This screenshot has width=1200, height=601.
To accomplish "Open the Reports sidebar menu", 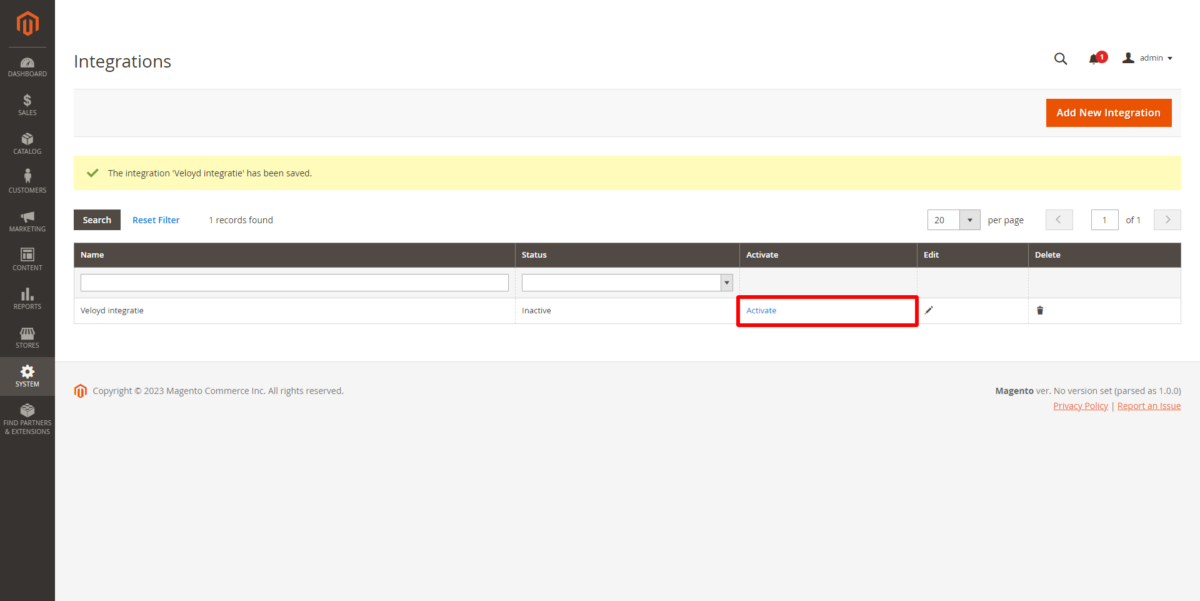I will (x=27, y=298).
